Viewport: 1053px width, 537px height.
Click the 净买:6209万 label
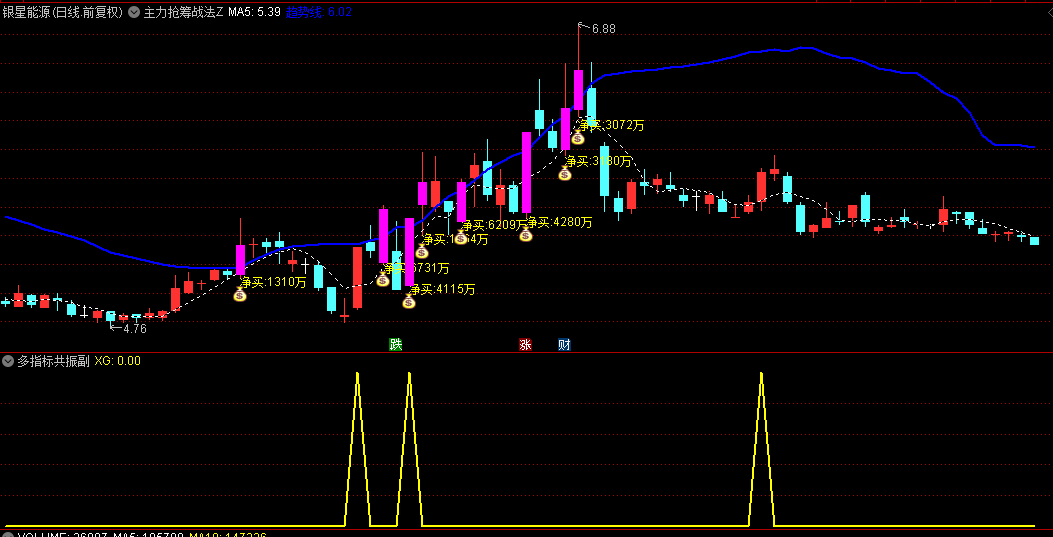[x=495, y=225]
